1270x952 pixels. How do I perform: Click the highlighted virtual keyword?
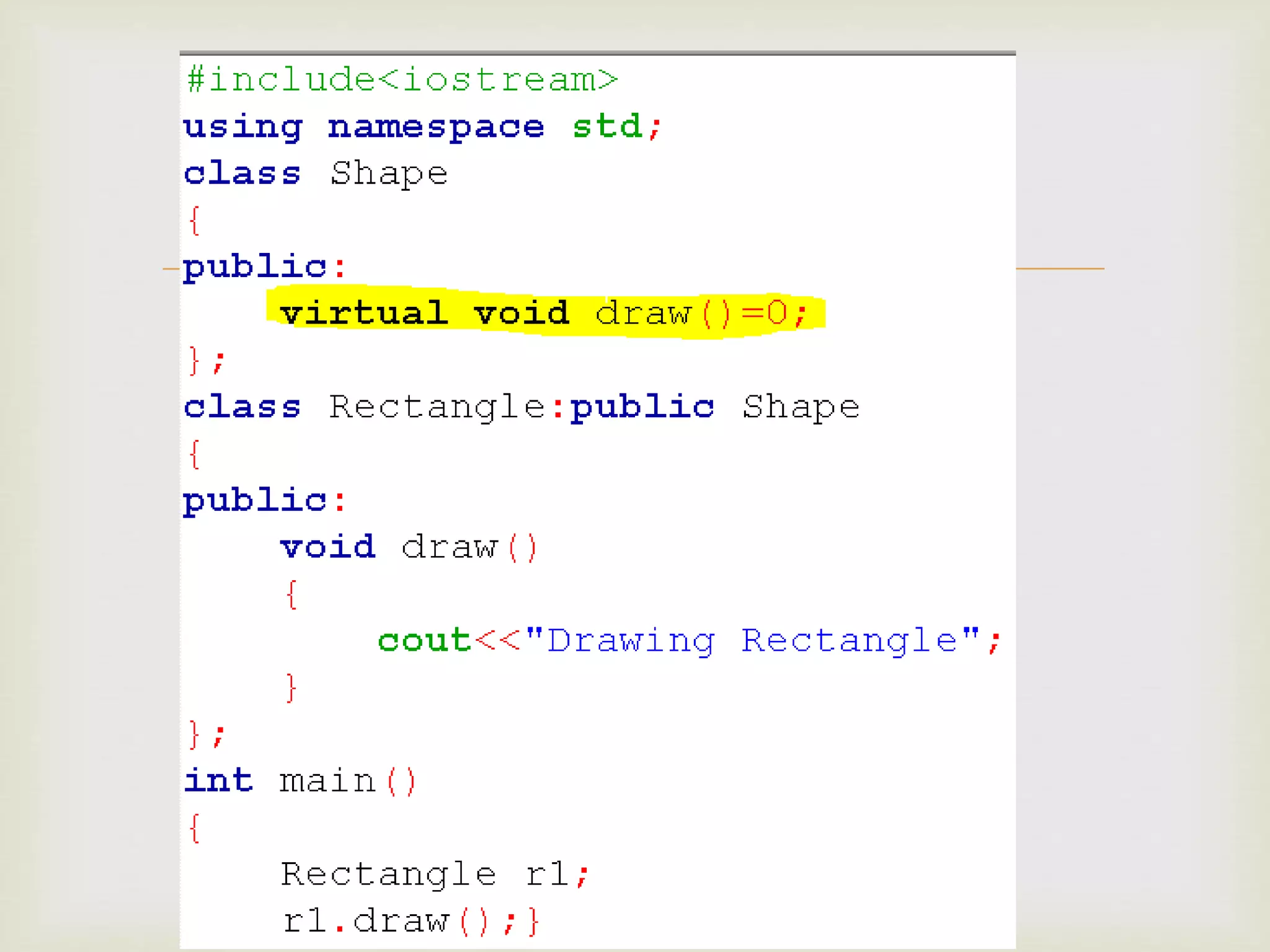(363, 312)
